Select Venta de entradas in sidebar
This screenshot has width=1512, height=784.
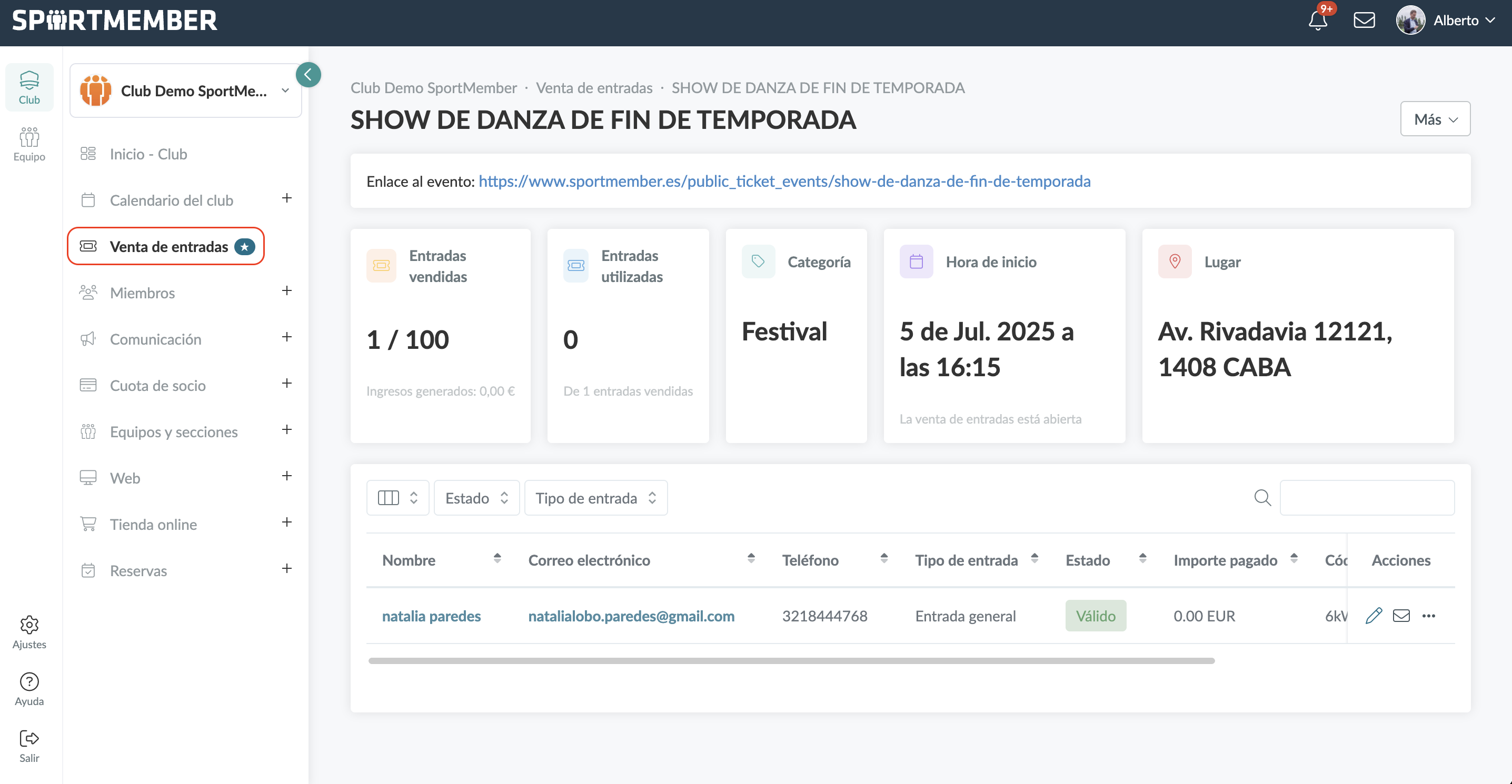(168, 246)
